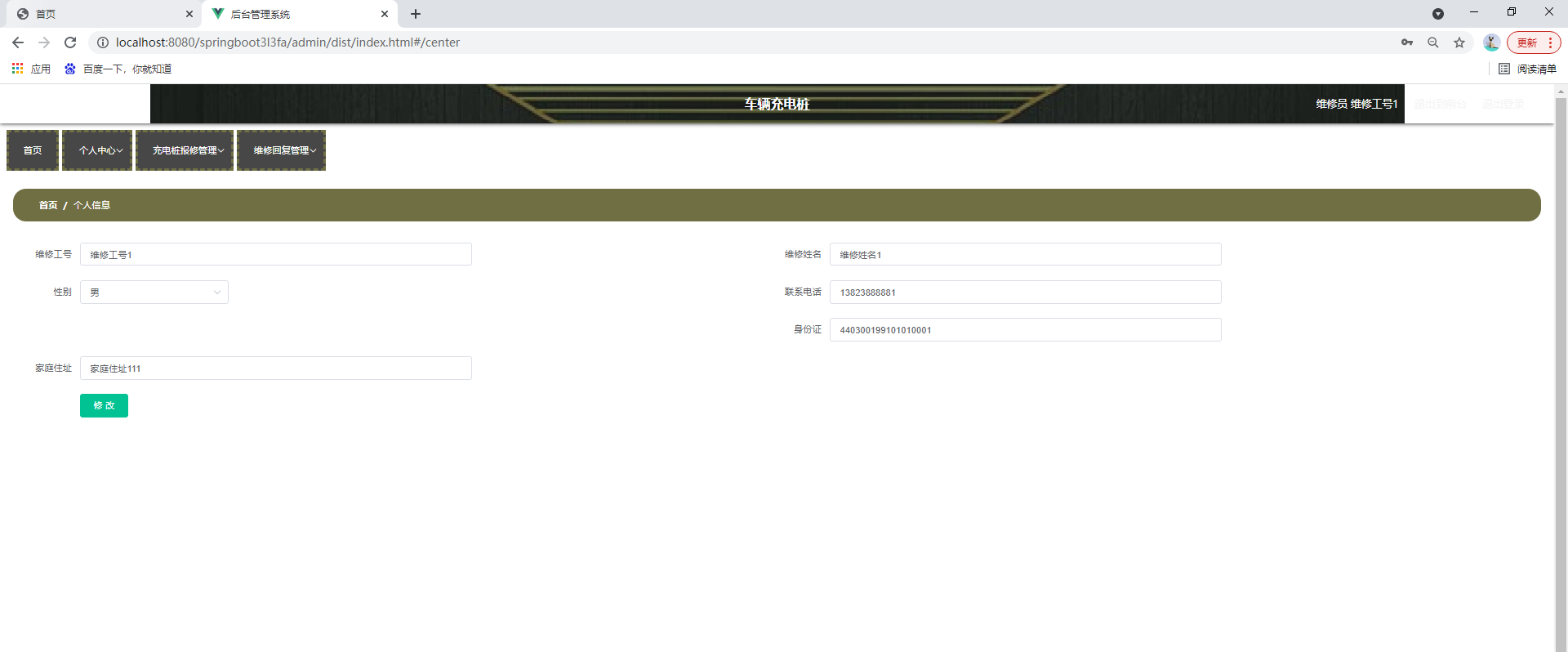Click the 退出登录 link in header
The height and width of the screenshot is (652, 1568).
(x=1503, y=104)
